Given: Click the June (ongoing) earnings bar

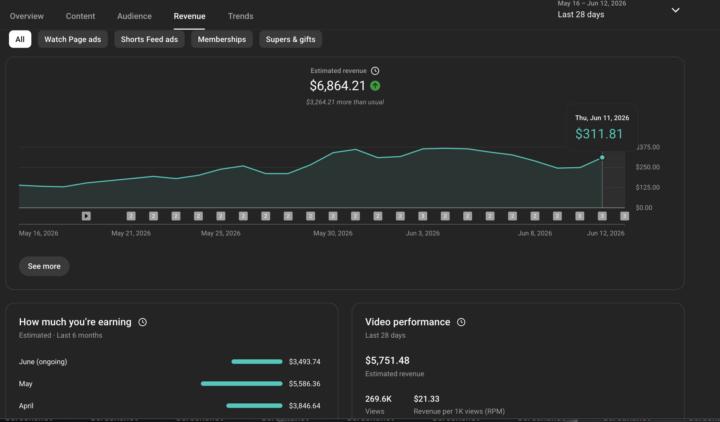Looking at the screenshot, I should pyautogui.click(x=257, y=362).
